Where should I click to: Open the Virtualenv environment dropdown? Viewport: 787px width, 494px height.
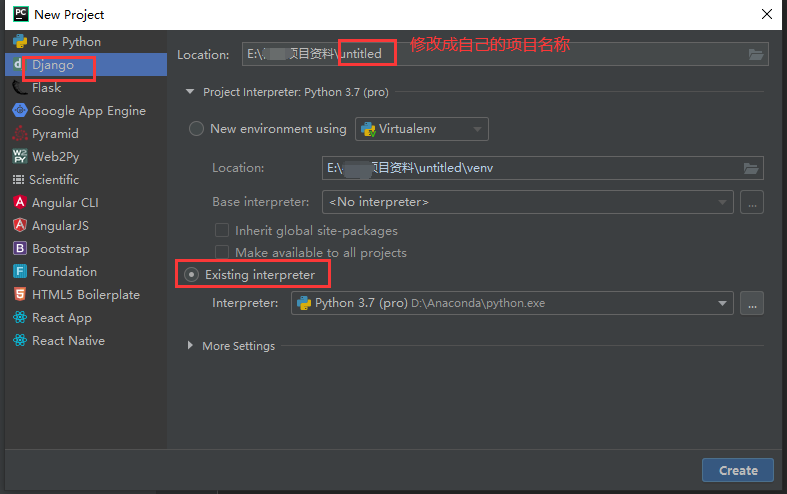(422, 129)
